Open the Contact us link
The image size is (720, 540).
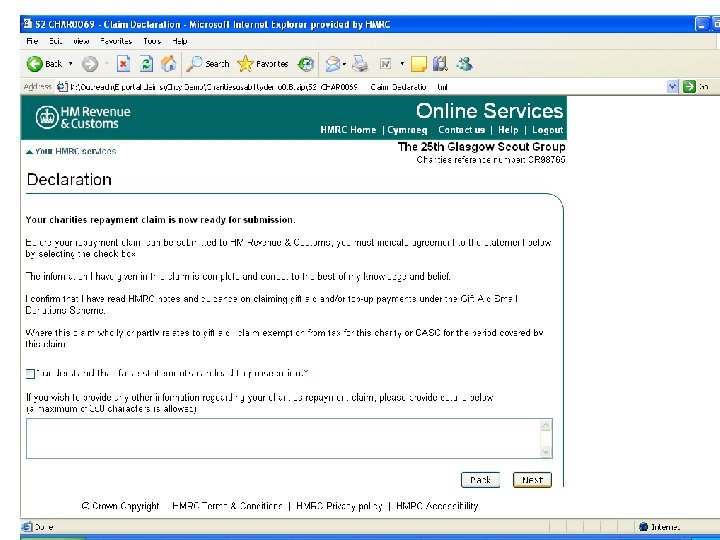click(461, 130)
